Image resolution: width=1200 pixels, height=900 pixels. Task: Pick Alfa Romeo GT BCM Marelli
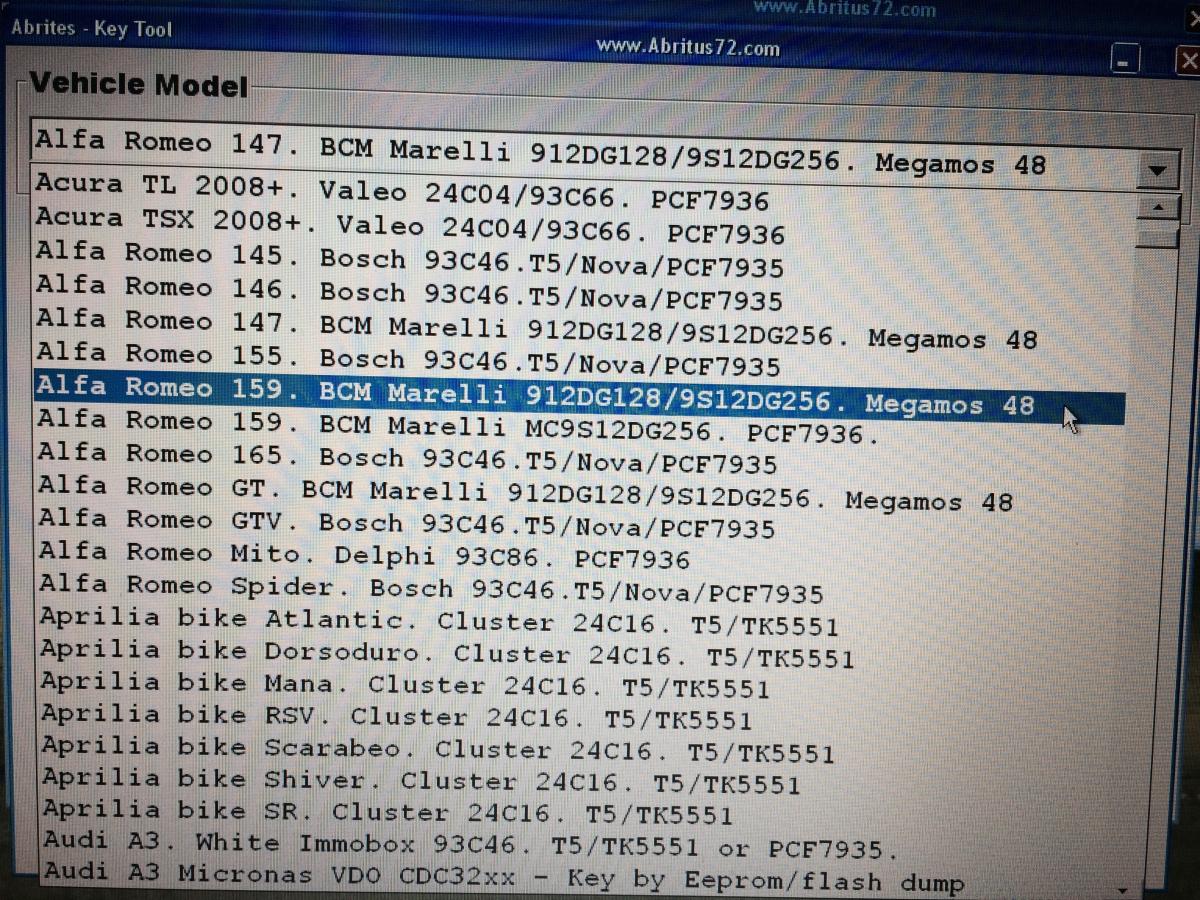(525, 495)
